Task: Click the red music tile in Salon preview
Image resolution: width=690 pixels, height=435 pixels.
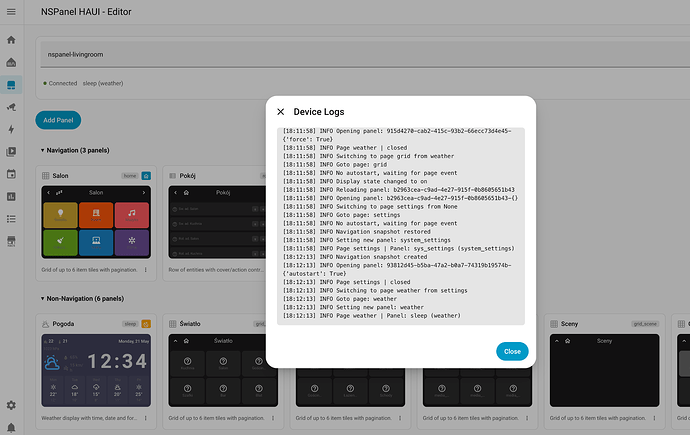Action: (132, 215)
